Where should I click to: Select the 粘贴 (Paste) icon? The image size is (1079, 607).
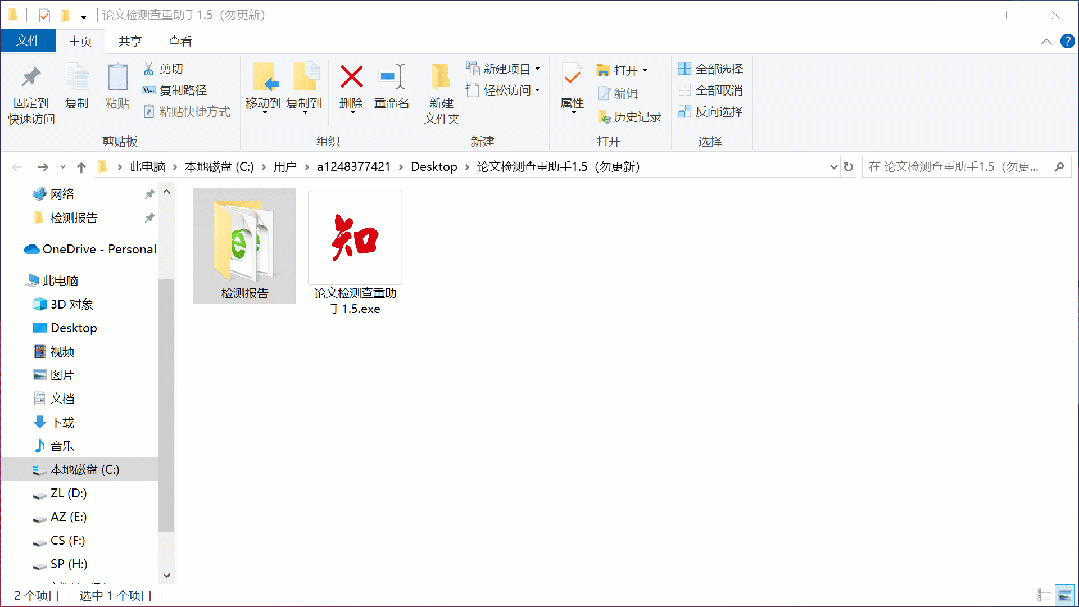click(117, 85)
